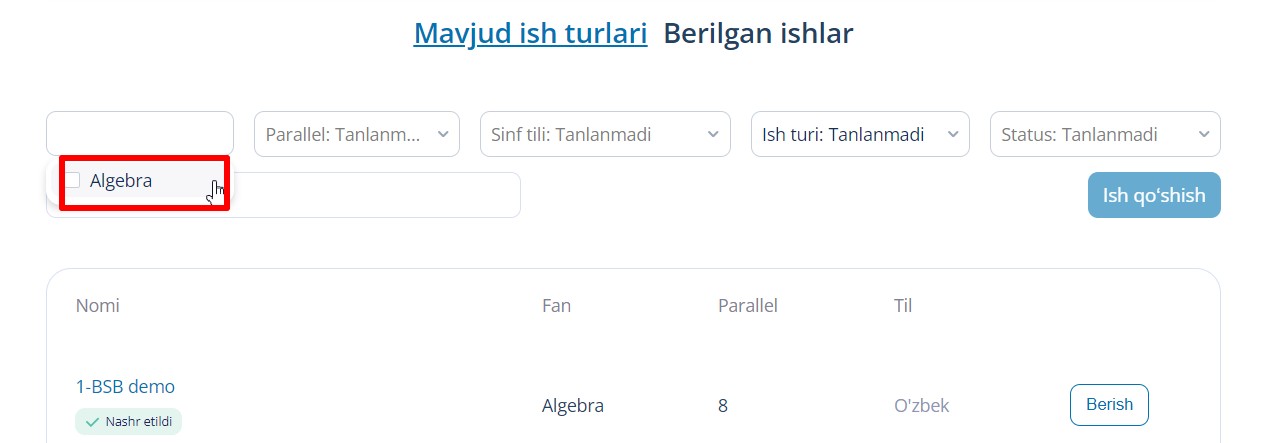The height and width of the screenshot is (443, 1283).
Task: Switch to the Mavjud ish turlari tab
Action: [x=530, y=33]
